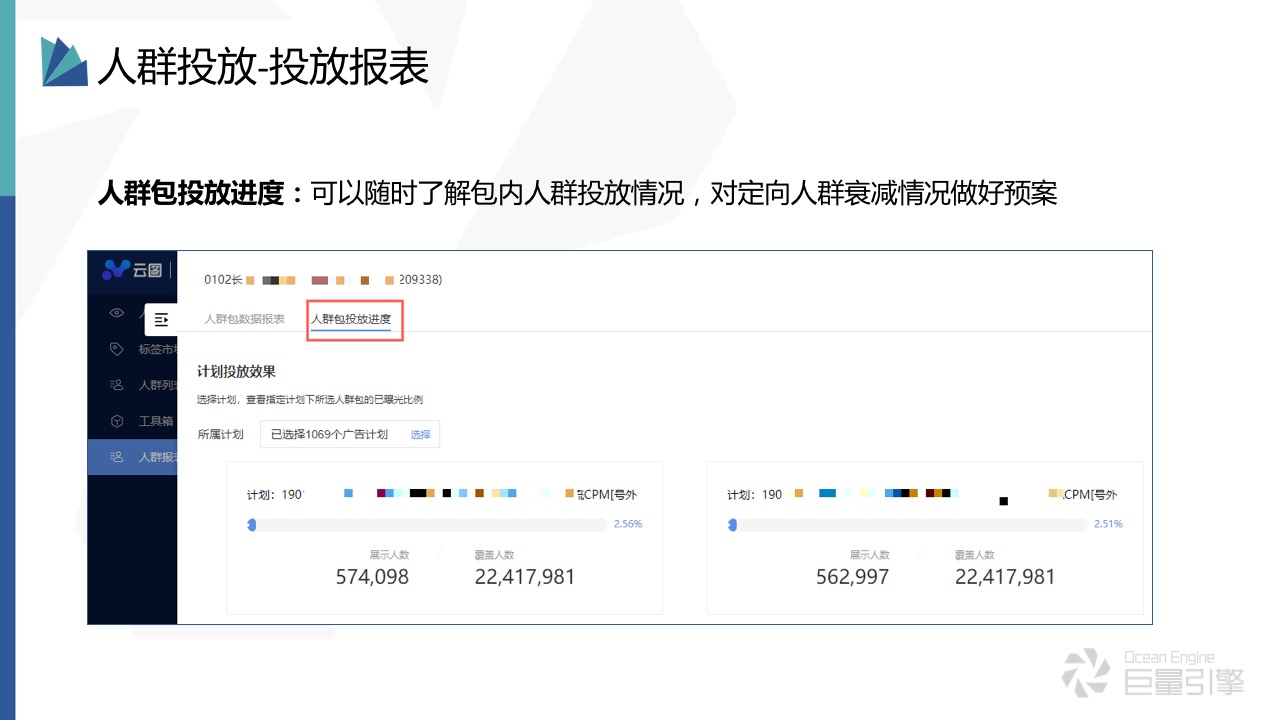Viewport: 1280px width, 720px height.
Task: Click the 2.51% progress bar
Action: tap(908, 524)
